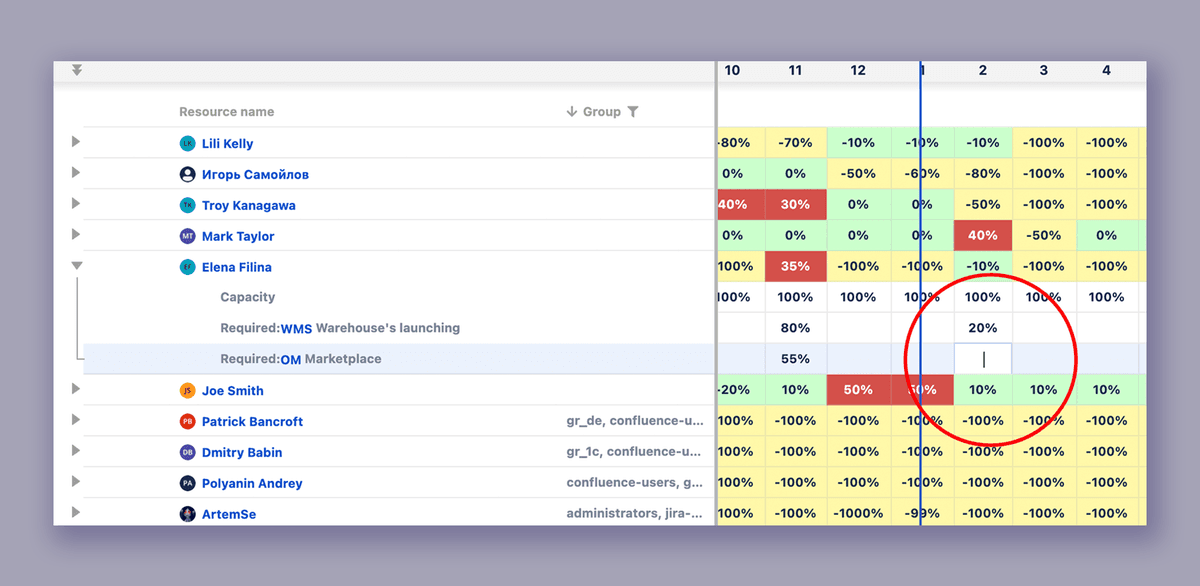Click the collapse-all double arrow icon
The height and width of the screenshot is (586, 1200).
pyautogui.click(x=77, y=71)
